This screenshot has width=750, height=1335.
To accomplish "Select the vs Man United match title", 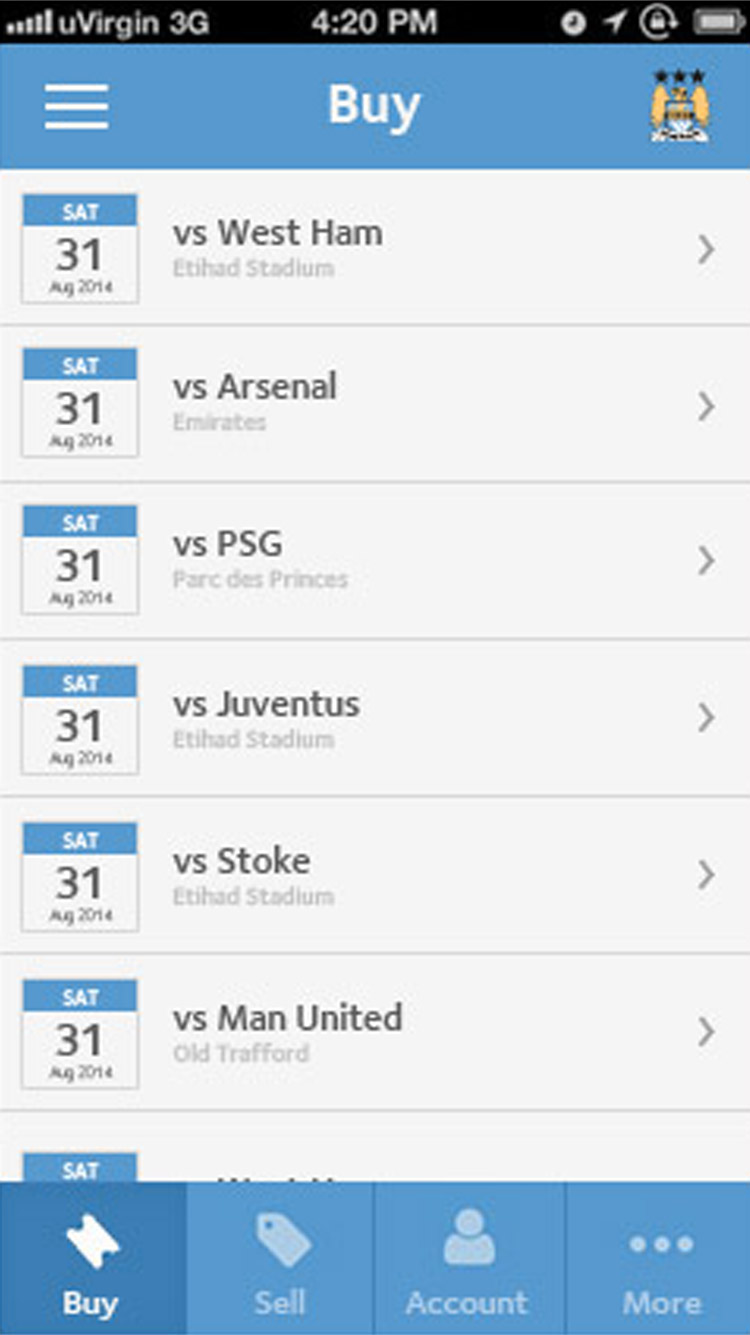I will (x=288, y=1018).
